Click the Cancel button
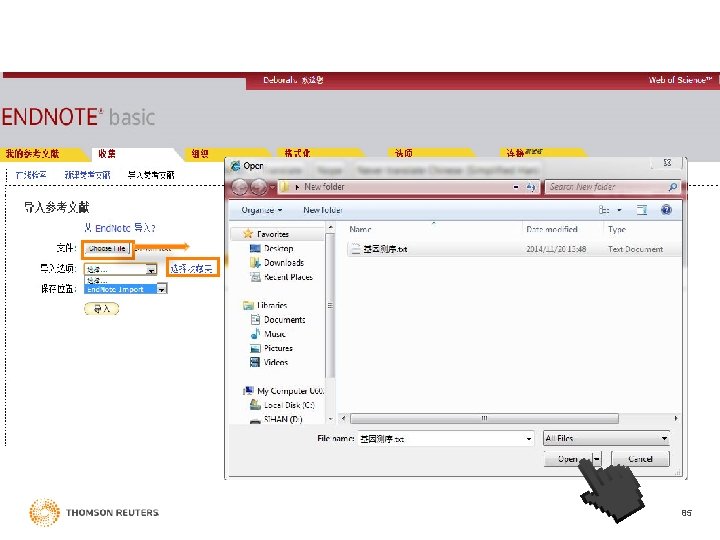This screenshot has width=720, height=540. pos(640,459)
